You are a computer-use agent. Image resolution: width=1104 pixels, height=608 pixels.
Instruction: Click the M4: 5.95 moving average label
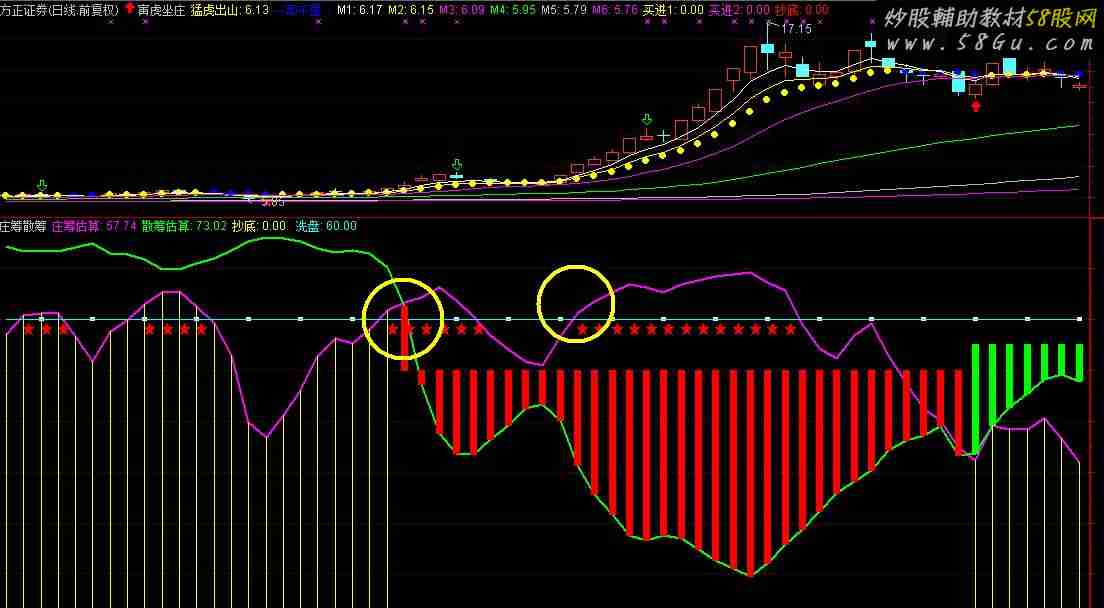pyautogui.click(x=513, y=10)
